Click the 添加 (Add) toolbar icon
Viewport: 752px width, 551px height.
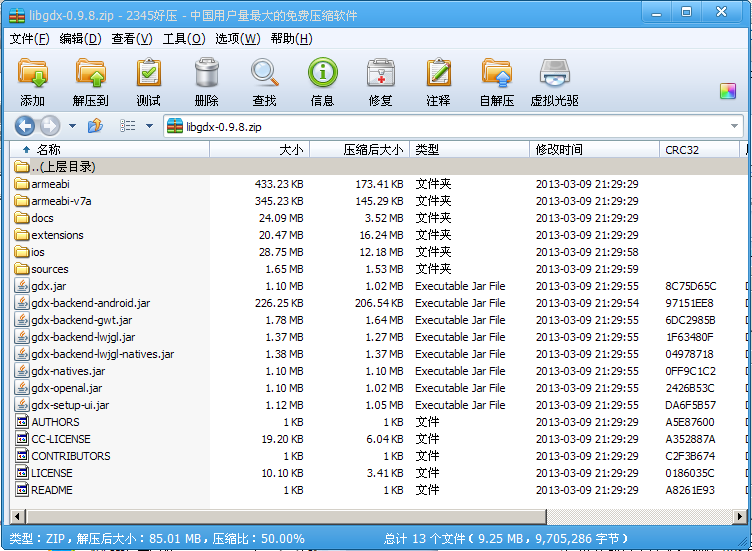[33, 72]
